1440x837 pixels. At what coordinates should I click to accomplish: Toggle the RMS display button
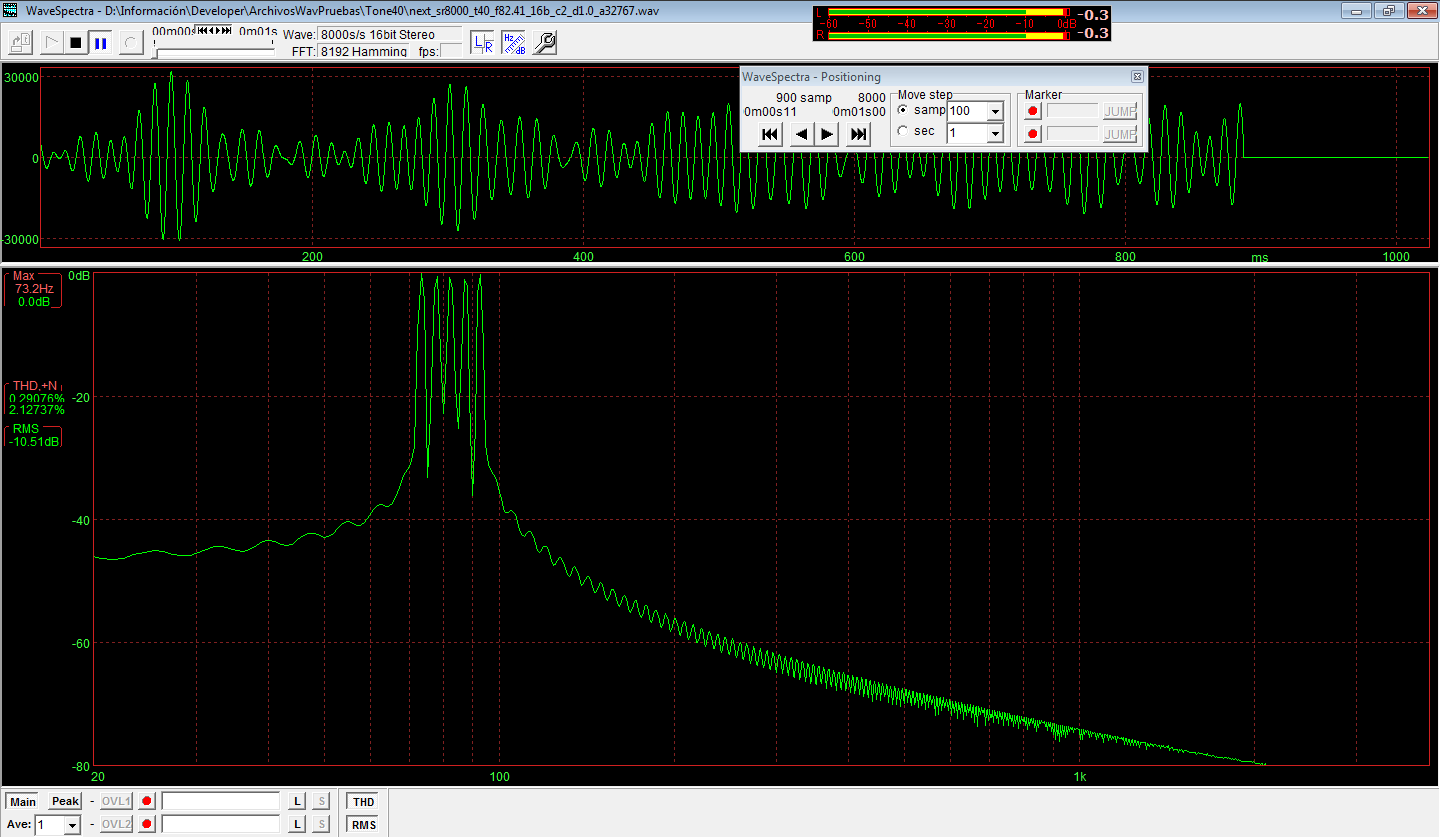point(363,824)
